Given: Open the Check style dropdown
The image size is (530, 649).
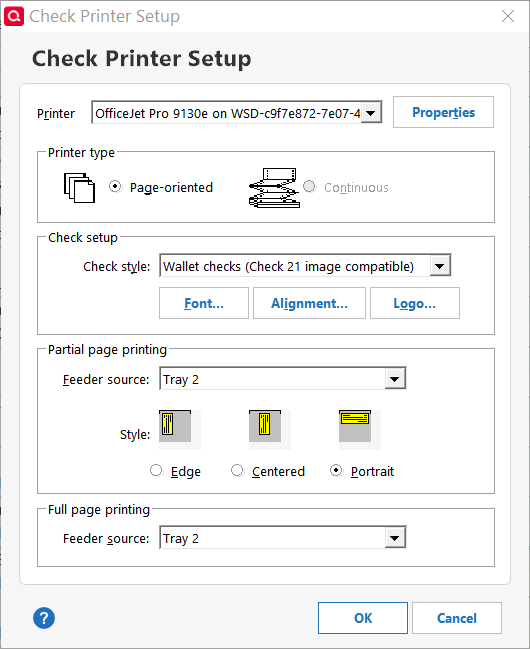Looking at the screenshot, I should pos(440,266).
